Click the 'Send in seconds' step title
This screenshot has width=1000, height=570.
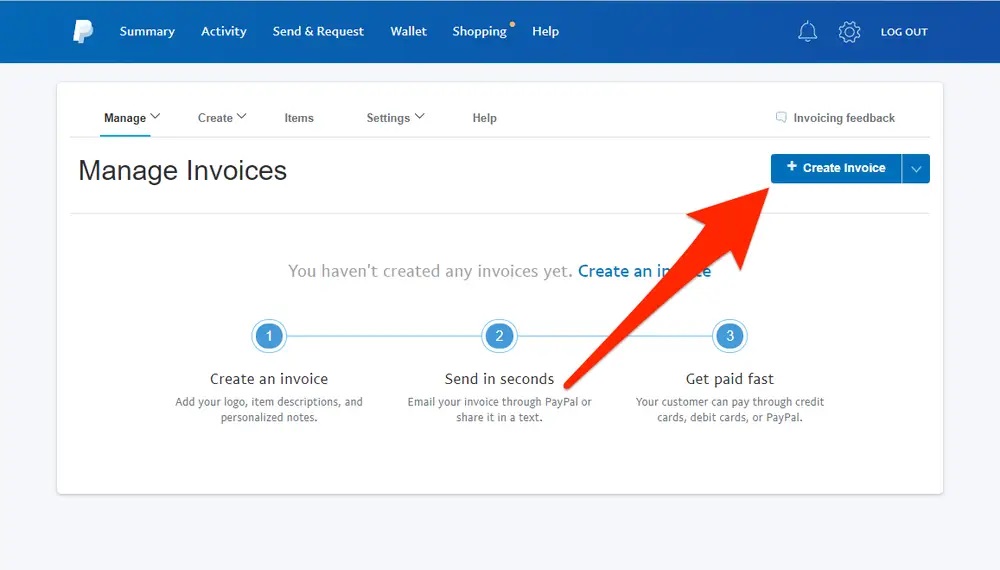(x=499, y=379)
